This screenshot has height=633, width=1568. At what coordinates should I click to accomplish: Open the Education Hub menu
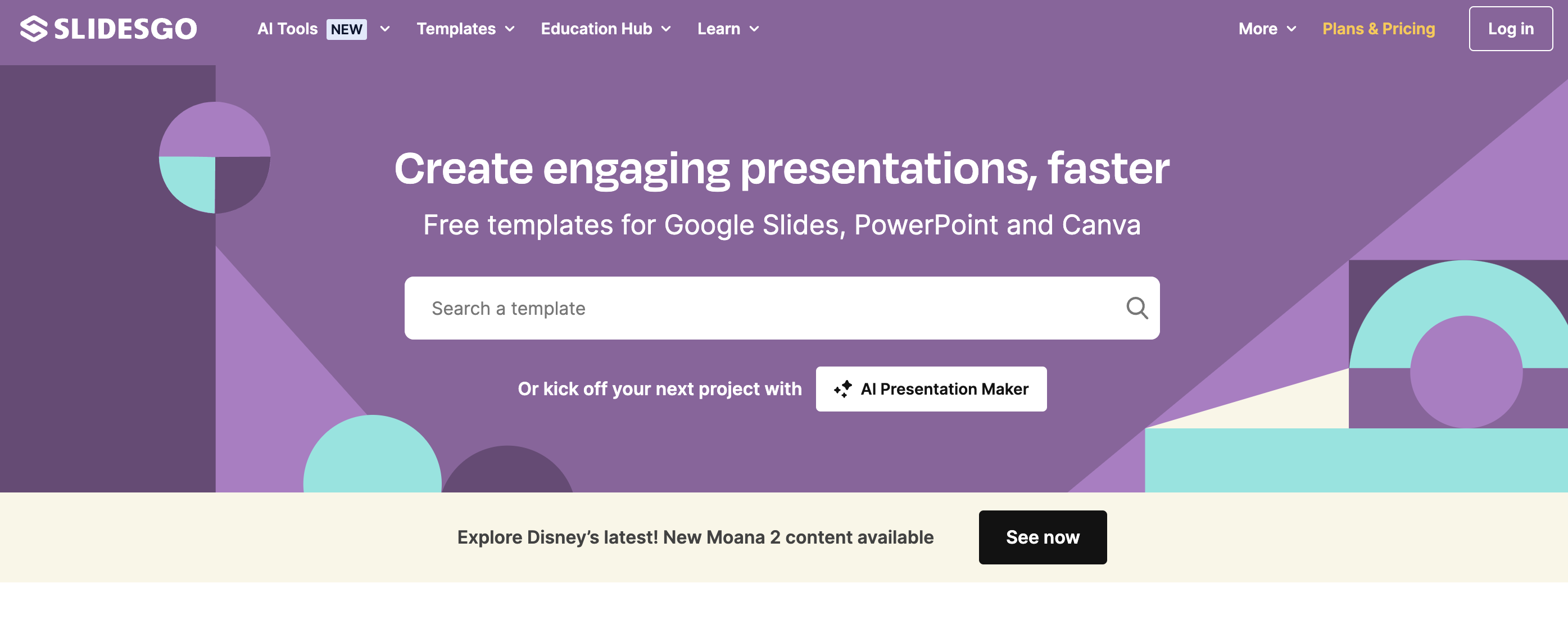[x=596, y=29]
